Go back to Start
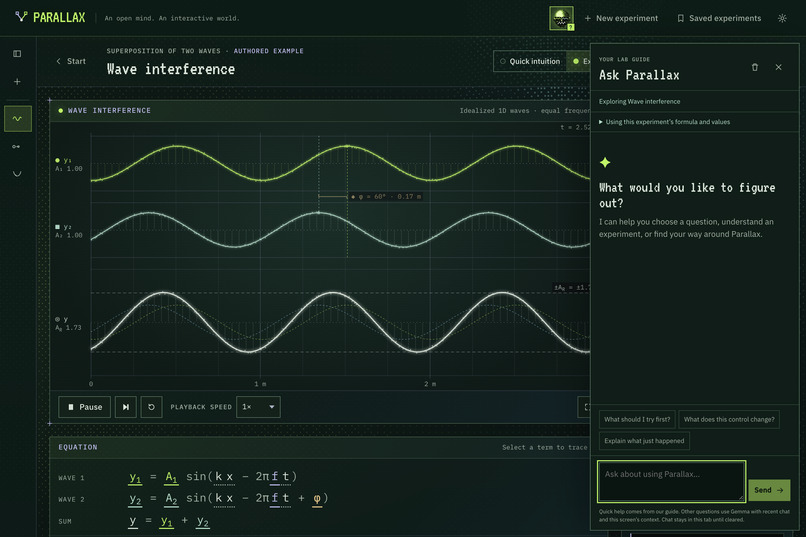806x537 pixels. 70,61
